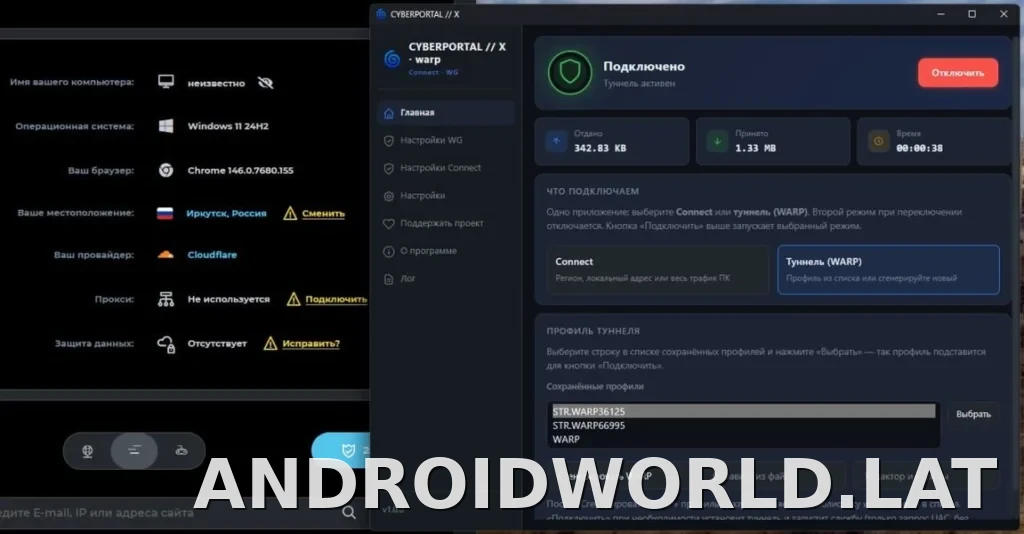Click the Время 00:00:38 timer value
Image resolution: width=1024 pixels, height=534 pixels.
pyautogui.click(x=919, y=148)
